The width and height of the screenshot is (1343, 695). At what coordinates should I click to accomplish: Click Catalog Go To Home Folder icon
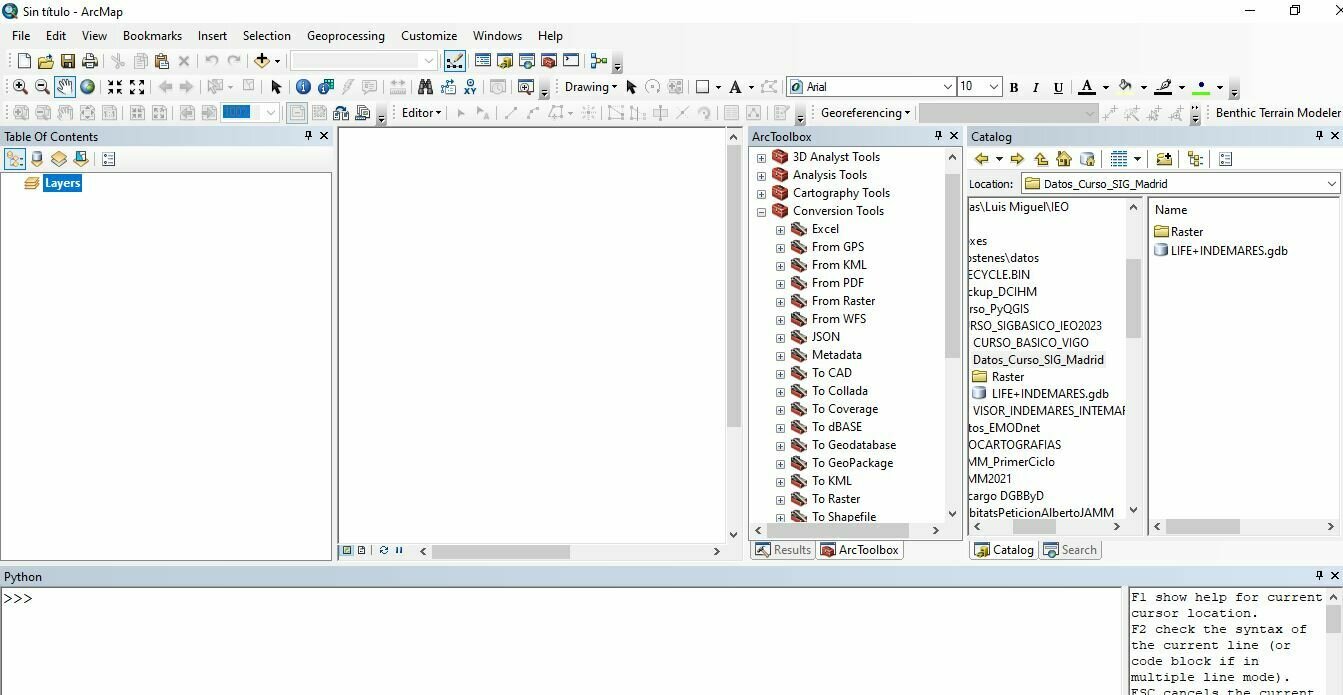coord(1064,159)
